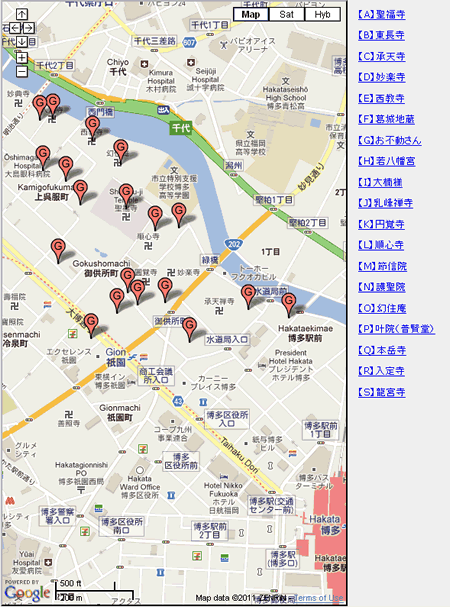Pan the map down with the arrow
450x607 pixels.
click(x=22, y=41)
